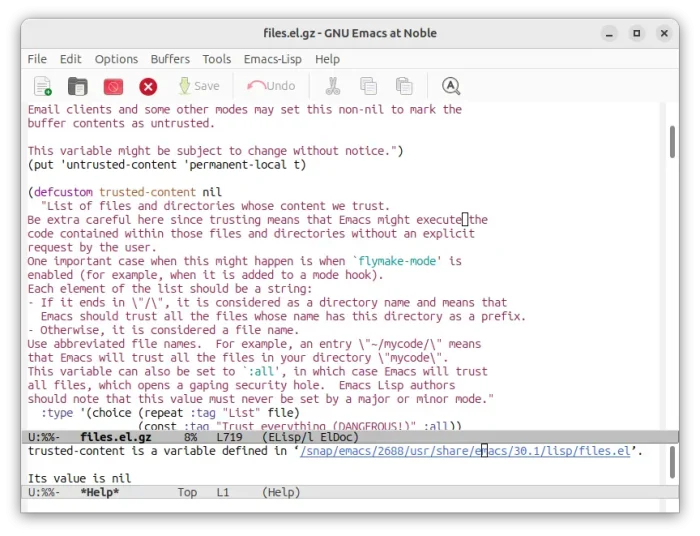Image resolution: width=700 pixels, height=536 pixels.
Task: Click the Undo toolbar button
Action: pos(271,86)
